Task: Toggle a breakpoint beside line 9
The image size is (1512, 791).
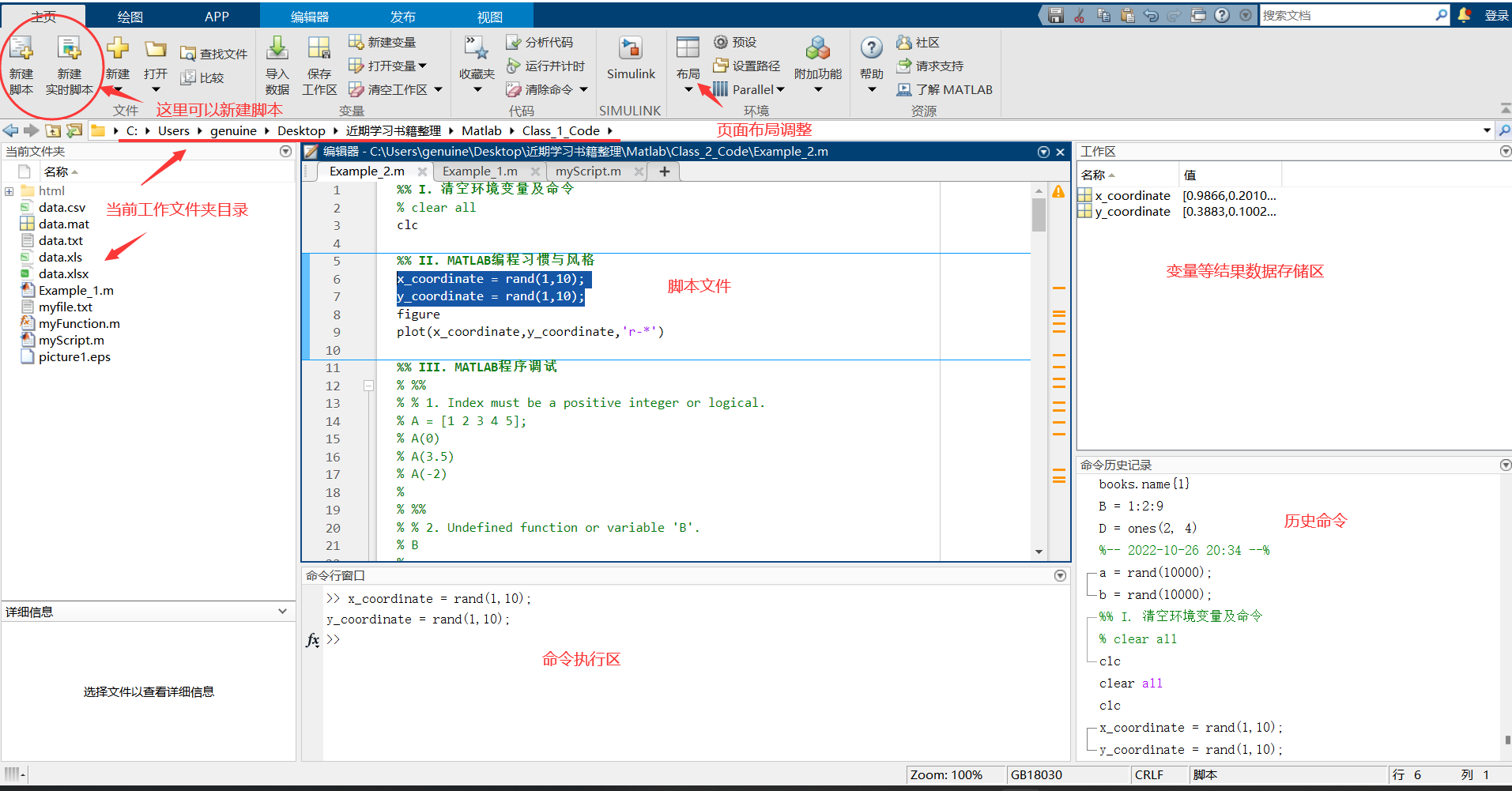Action: click(x=369, y=332)
